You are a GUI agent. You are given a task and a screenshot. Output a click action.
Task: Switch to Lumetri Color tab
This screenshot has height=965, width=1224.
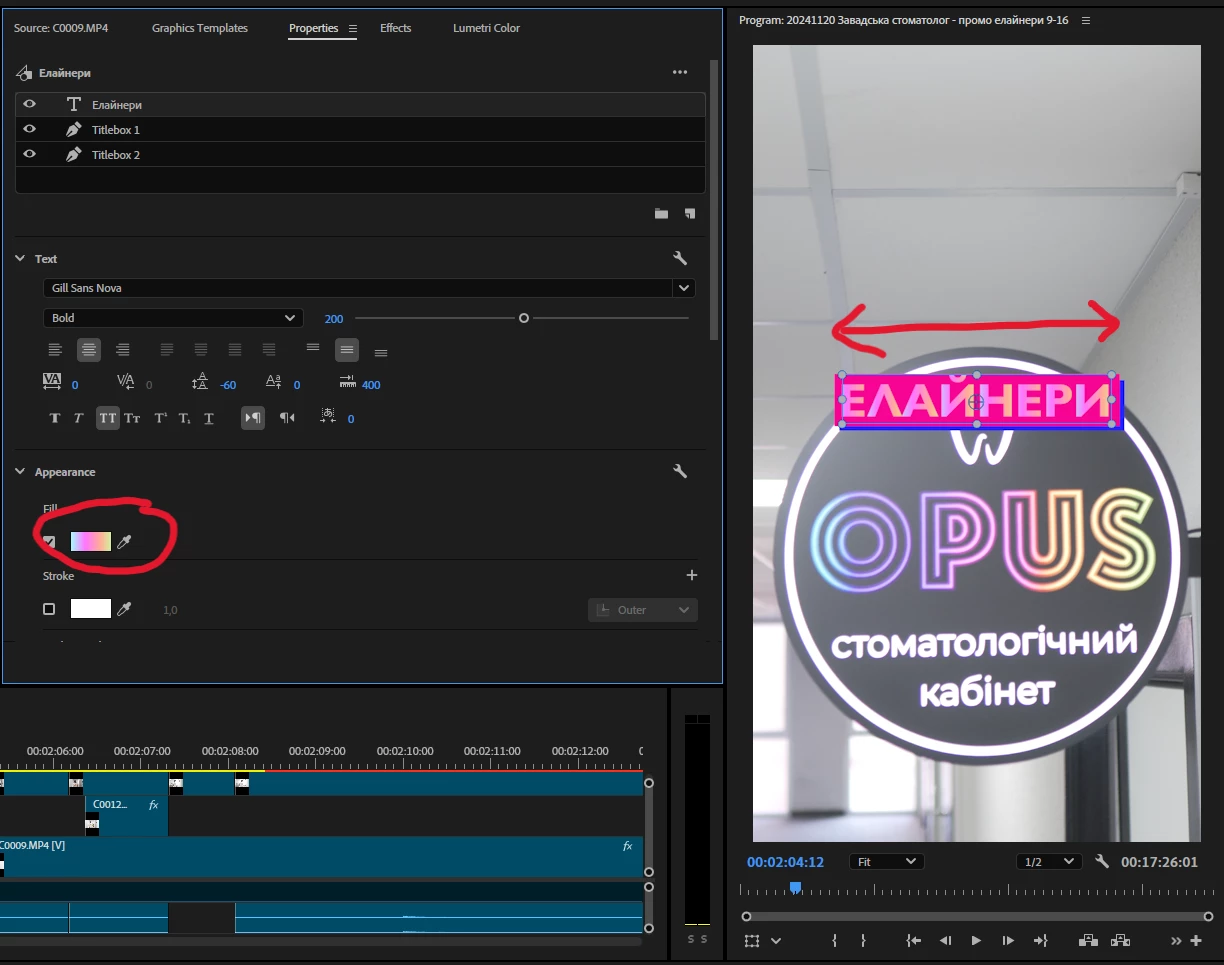486,28
